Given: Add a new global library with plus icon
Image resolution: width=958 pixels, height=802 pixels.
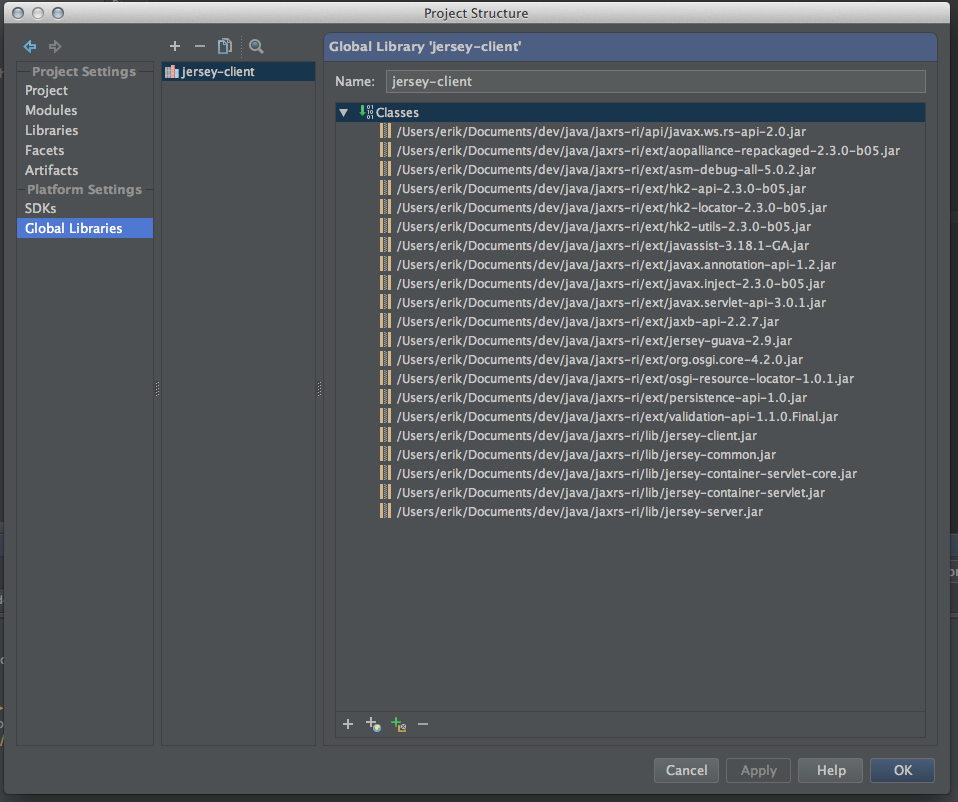Looking at the screenshot, I should pos(175,46).
